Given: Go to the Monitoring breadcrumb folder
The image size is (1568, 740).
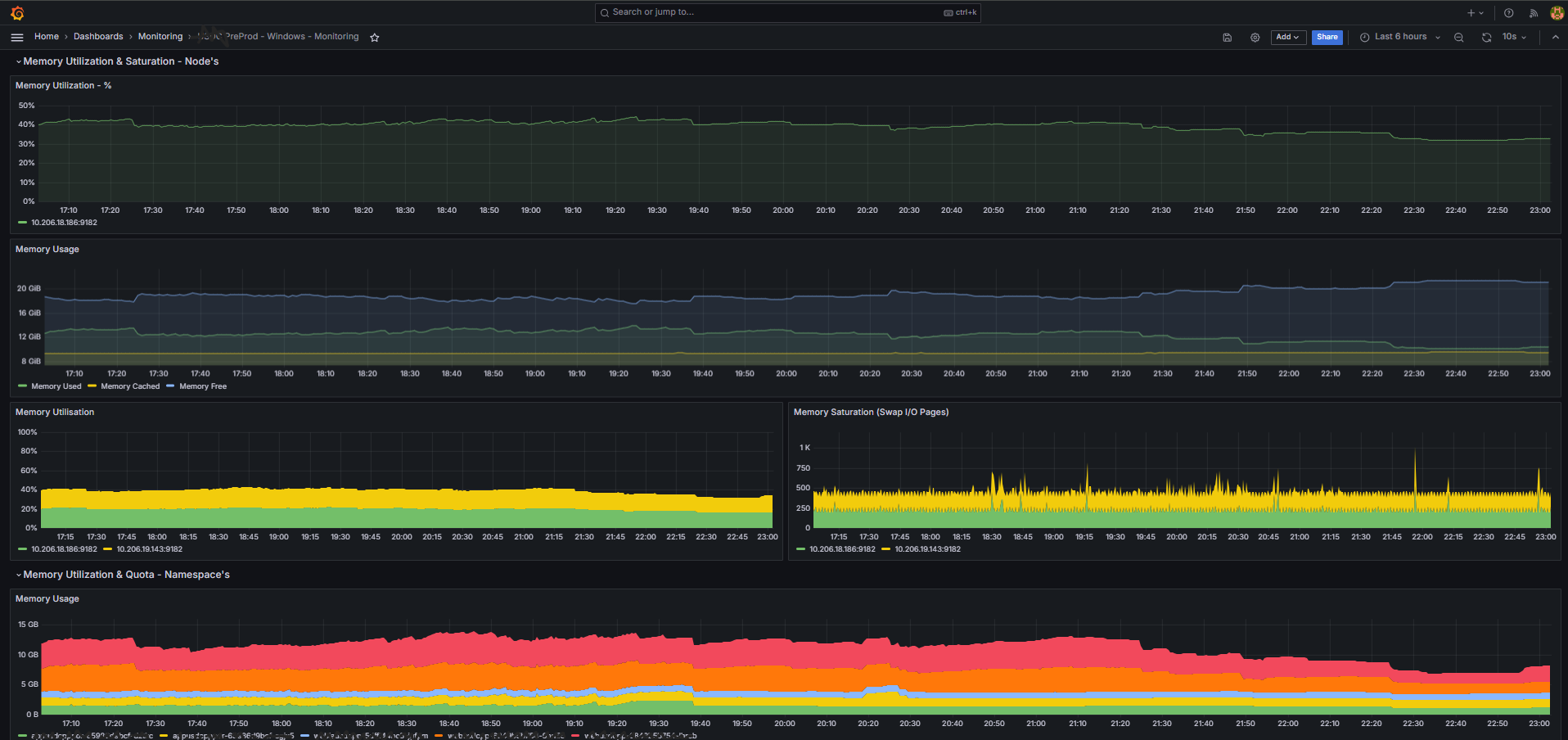Looking at the screenshot, I should [x=160, y=37].
